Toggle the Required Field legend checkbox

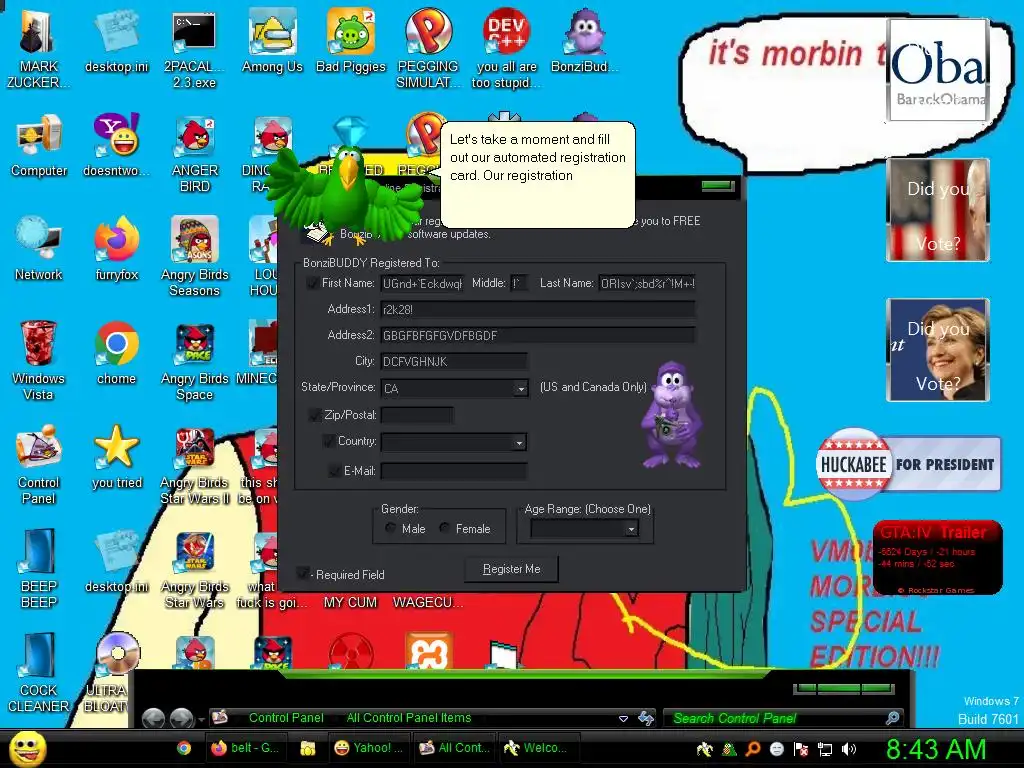[x=302, y=573]
